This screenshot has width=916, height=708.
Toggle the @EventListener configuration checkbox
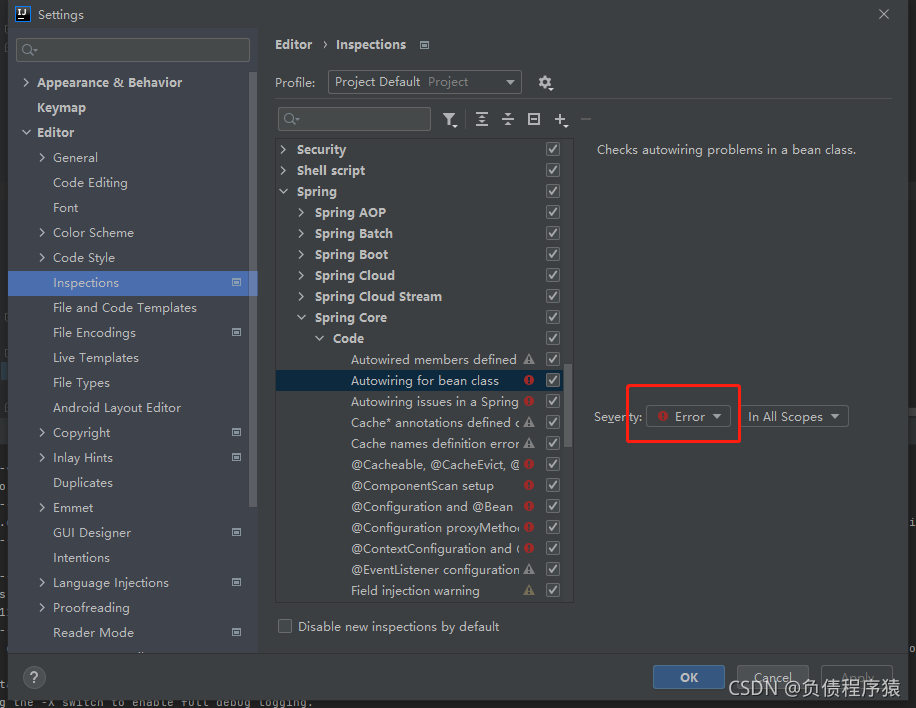(x=553, y=570)
